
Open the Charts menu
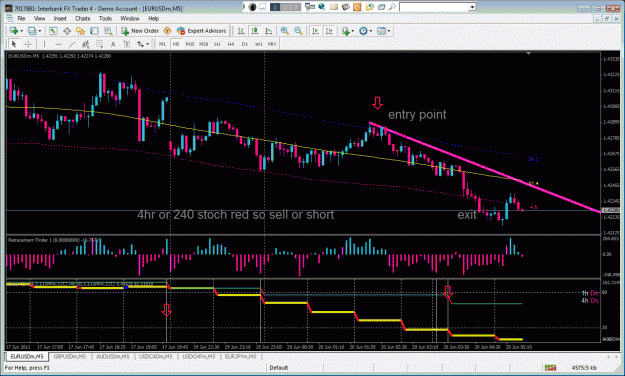click(83, 18)
